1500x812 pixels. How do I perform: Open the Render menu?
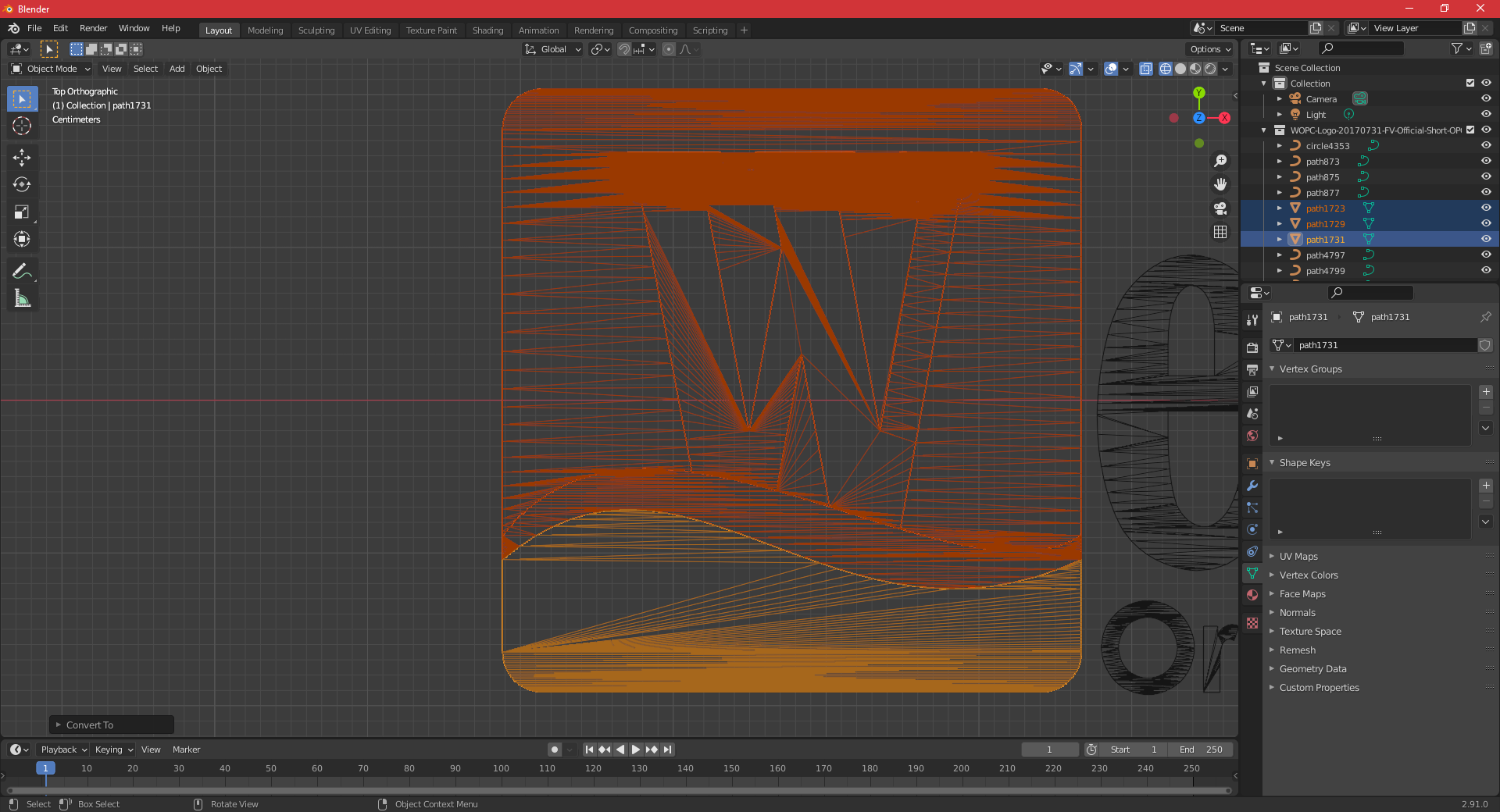click(x=93, y=28)
